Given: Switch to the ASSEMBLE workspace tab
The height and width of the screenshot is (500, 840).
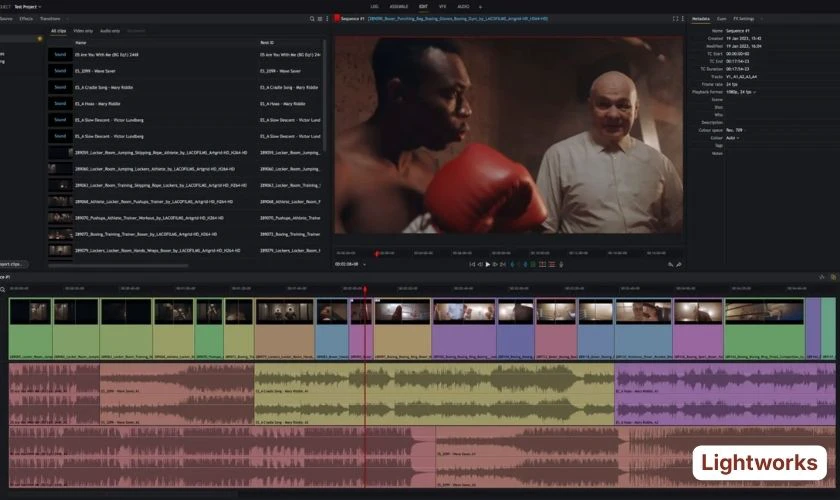Looking at the screenshot, I should click(x=399, y=7).
